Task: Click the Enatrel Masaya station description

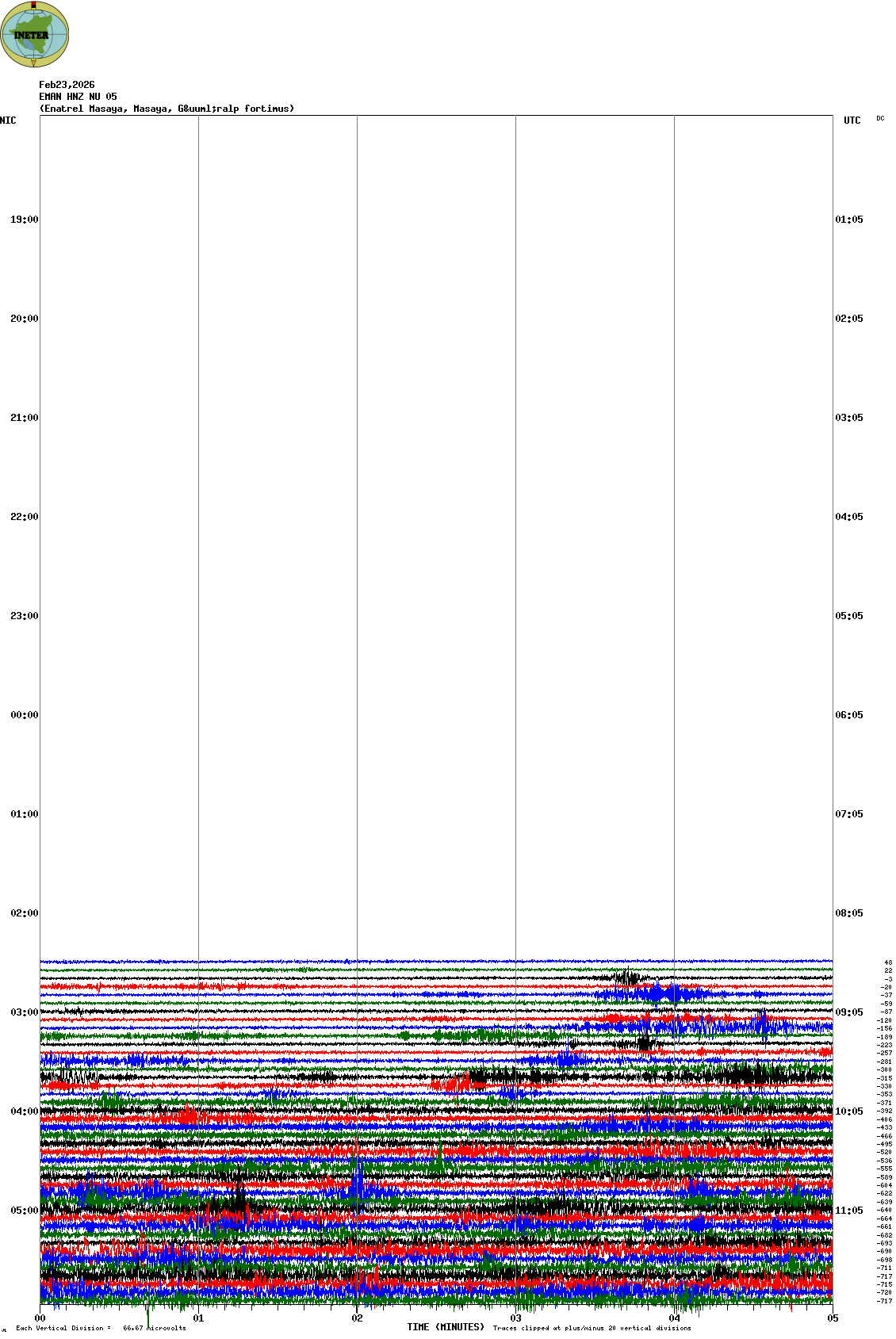Action: pyautogui.click(x=167, y=109)
